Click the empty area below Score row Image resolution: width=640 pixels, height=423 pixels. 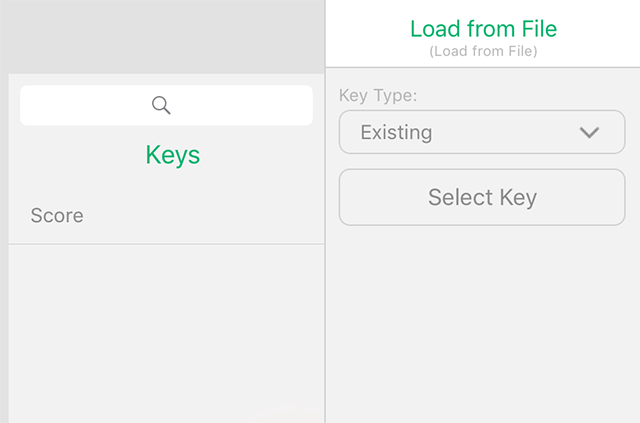tap(167, 334)
